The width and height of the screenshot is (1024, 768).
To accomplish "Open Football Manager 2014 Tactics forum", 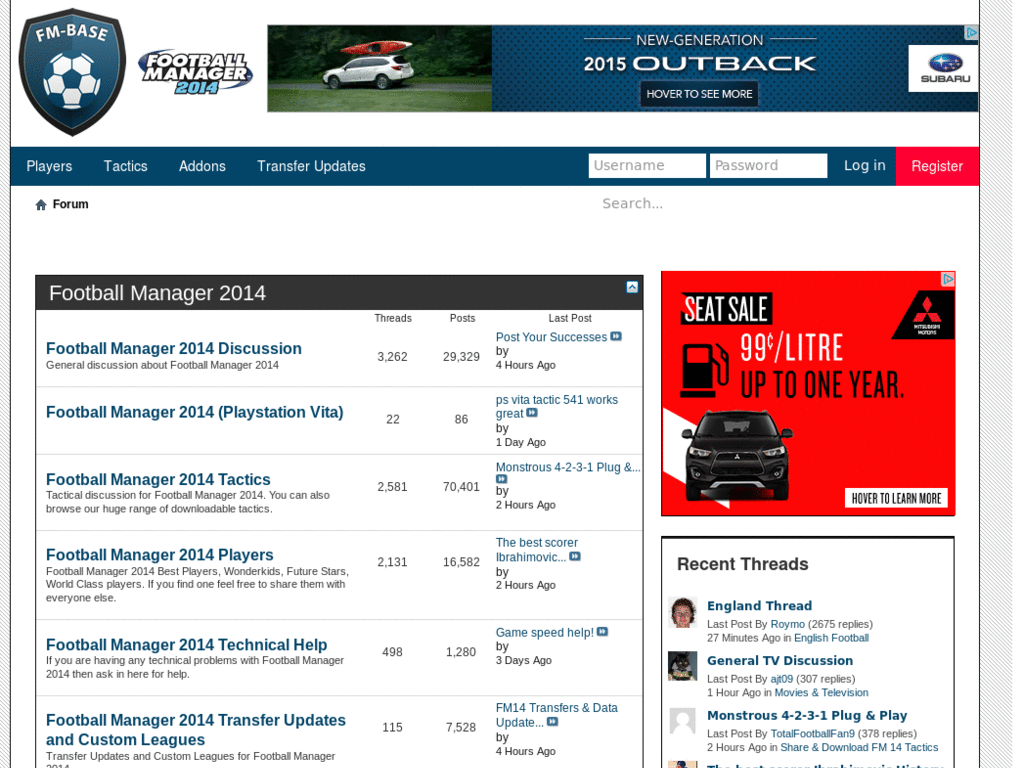I will tap(158, 479).
